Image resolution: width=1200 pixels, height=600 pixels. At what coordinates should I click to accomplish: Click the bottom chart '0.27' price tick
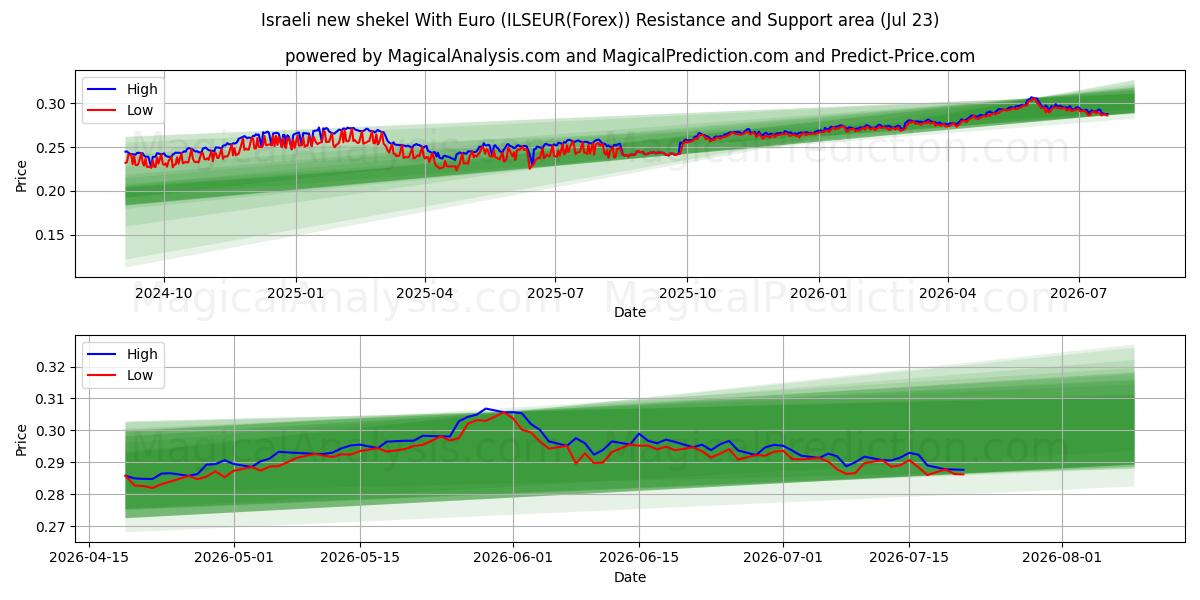click(53, 527)
